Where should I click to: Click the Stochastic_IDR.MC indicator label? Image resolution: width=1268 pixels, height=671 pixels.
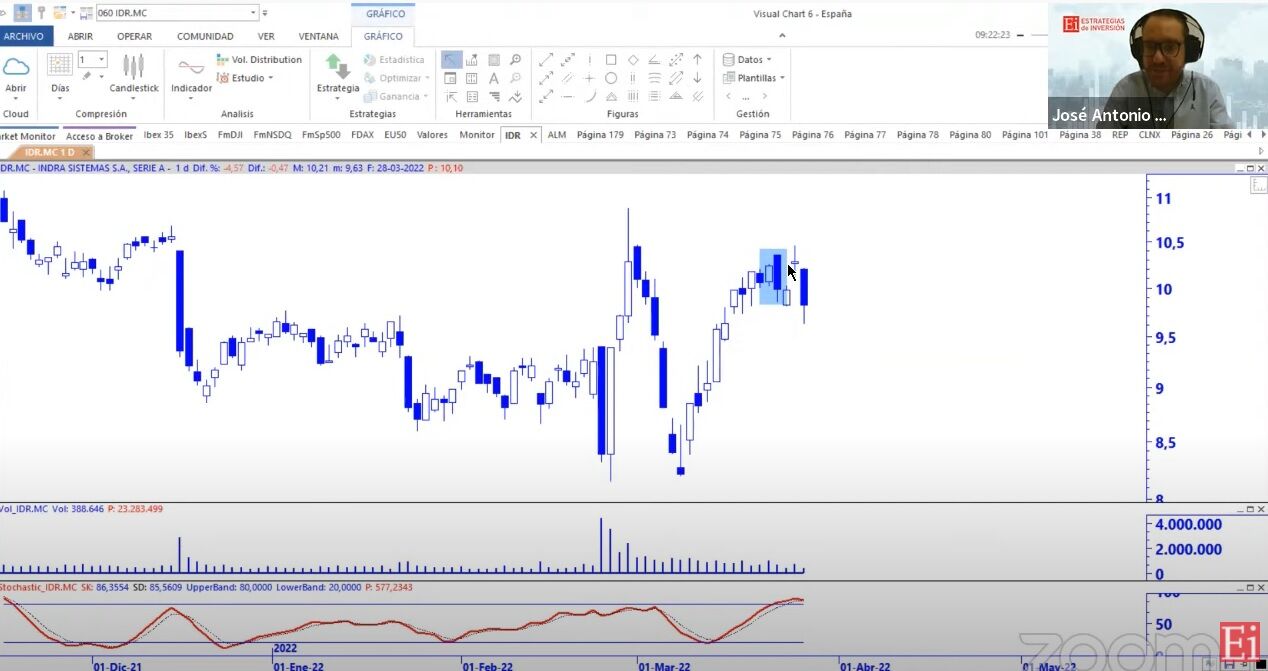point(39,587)
